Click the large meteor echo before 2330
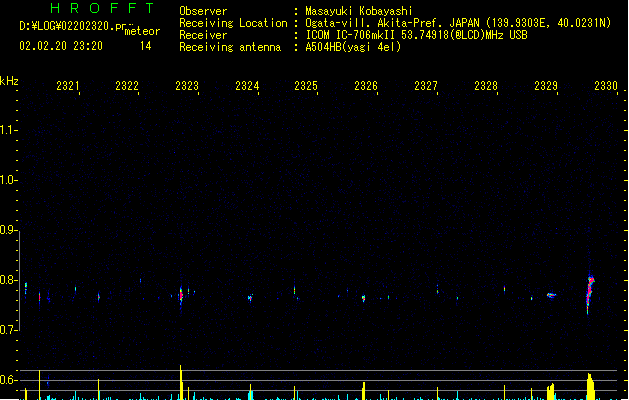This screenshot has height=400, width=629. coord(590,293)
